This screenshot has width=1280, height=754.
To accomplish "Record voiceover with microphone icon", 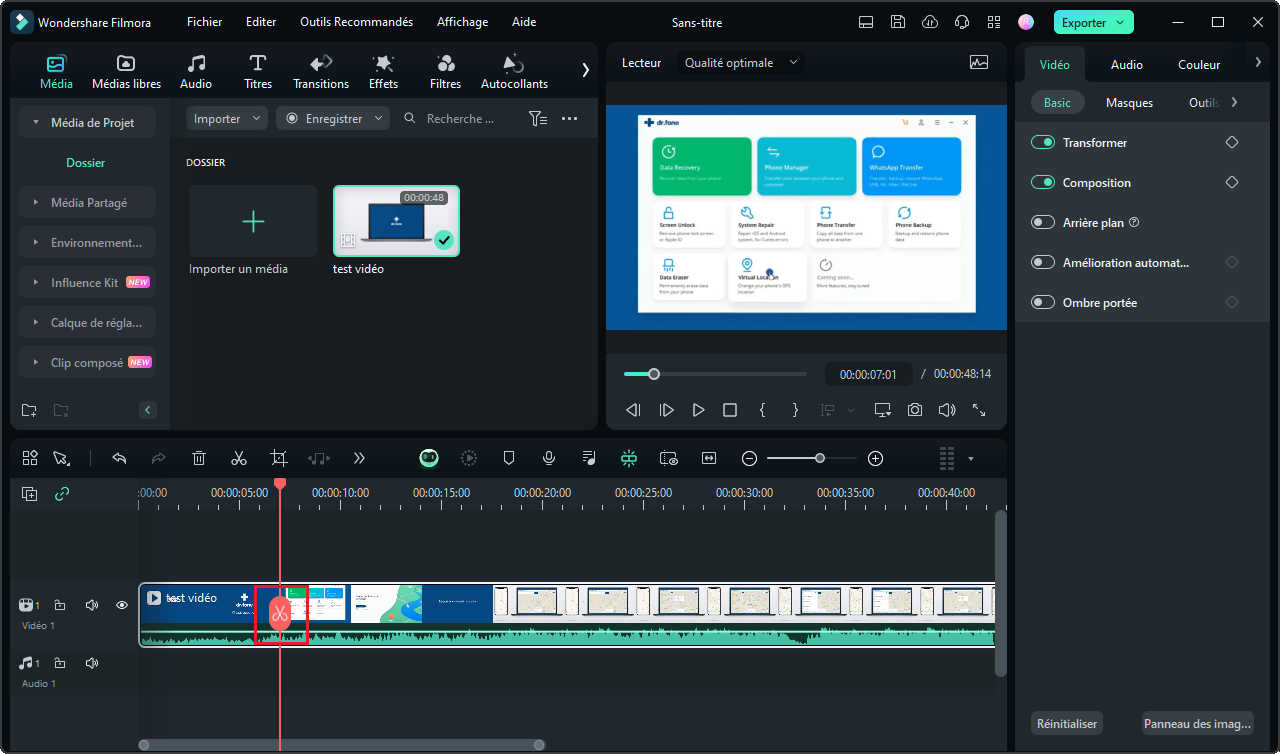I will 549,458.
